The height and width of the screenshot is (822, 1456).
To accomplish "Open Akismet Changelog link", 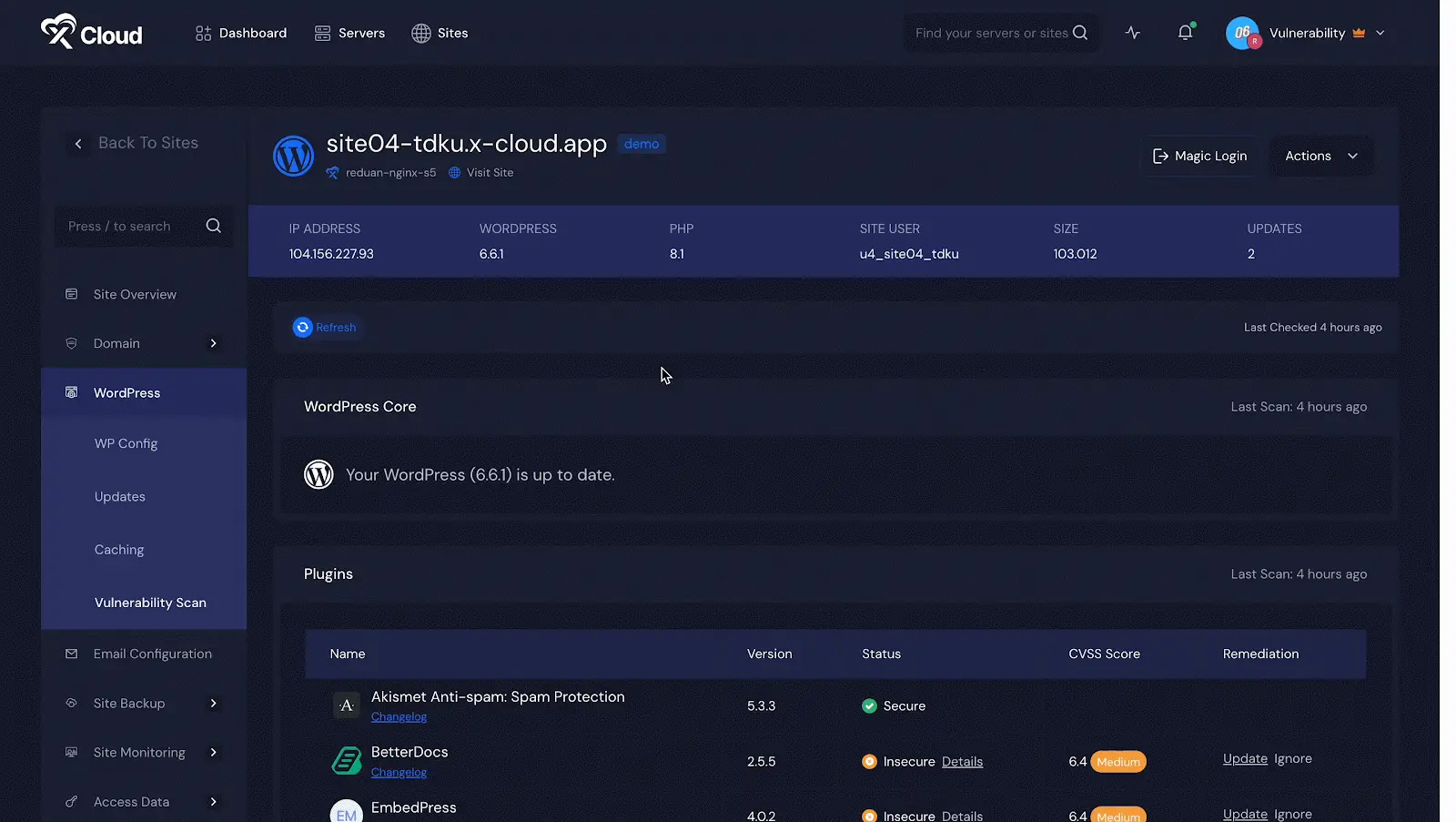I will [399, 716].
